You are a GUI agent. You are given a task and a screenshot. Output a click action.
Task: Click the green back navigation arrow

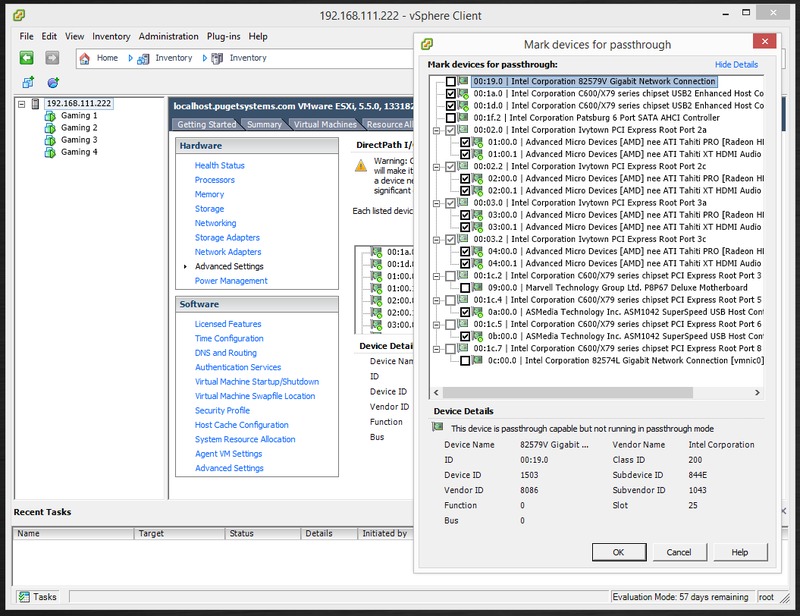[27, 58]
